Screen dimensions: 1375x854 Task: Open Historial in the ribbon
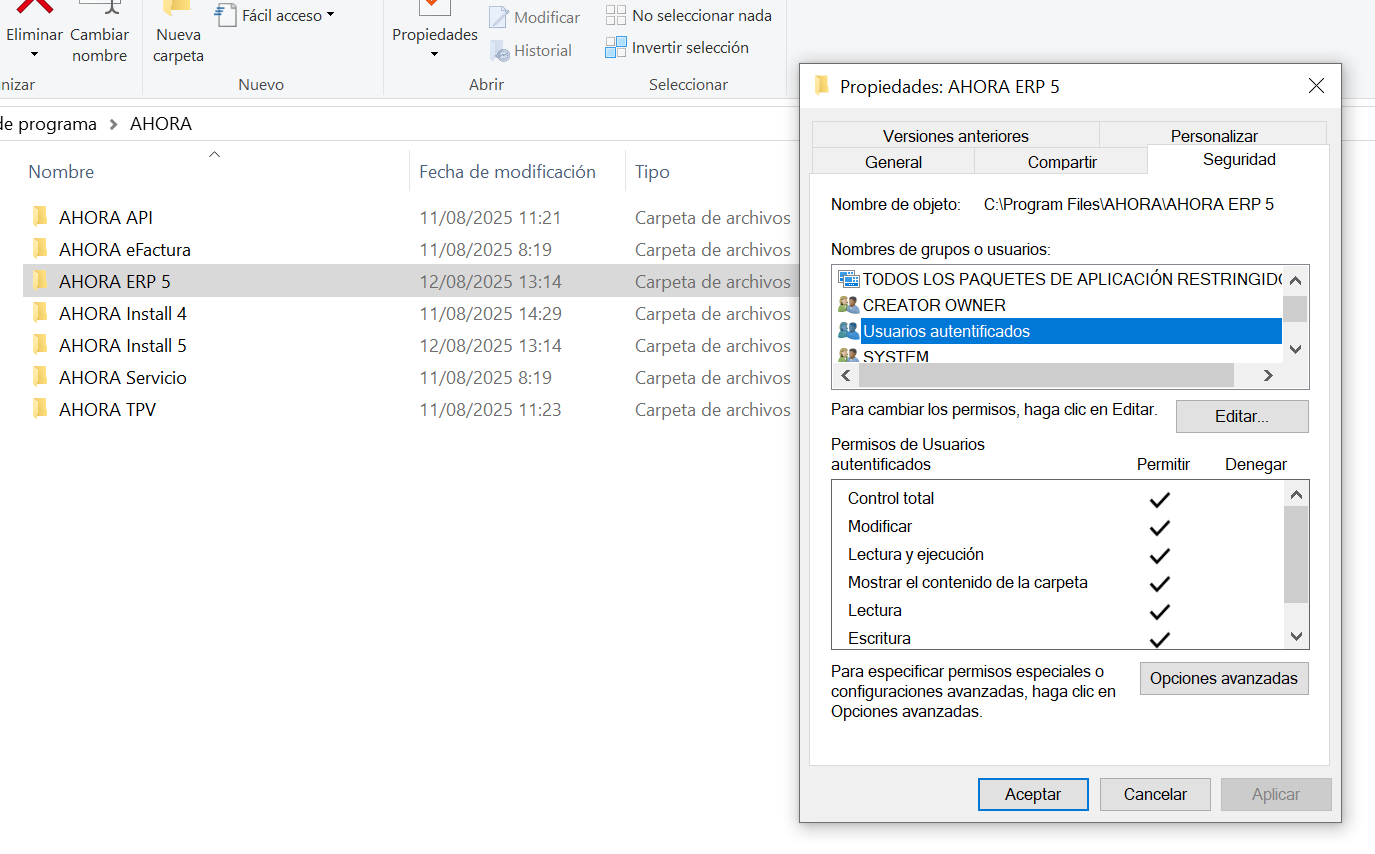point(530,50)
